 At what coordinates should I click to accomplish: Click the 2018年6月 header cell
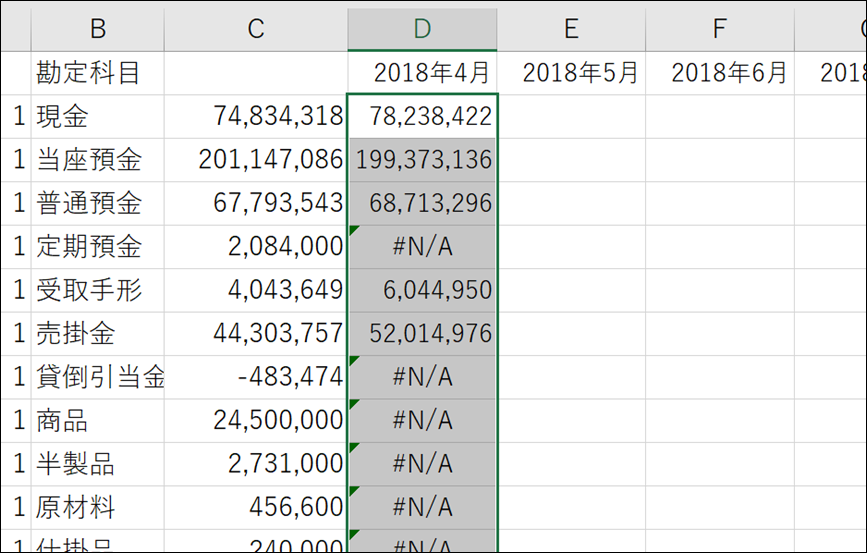720,73
